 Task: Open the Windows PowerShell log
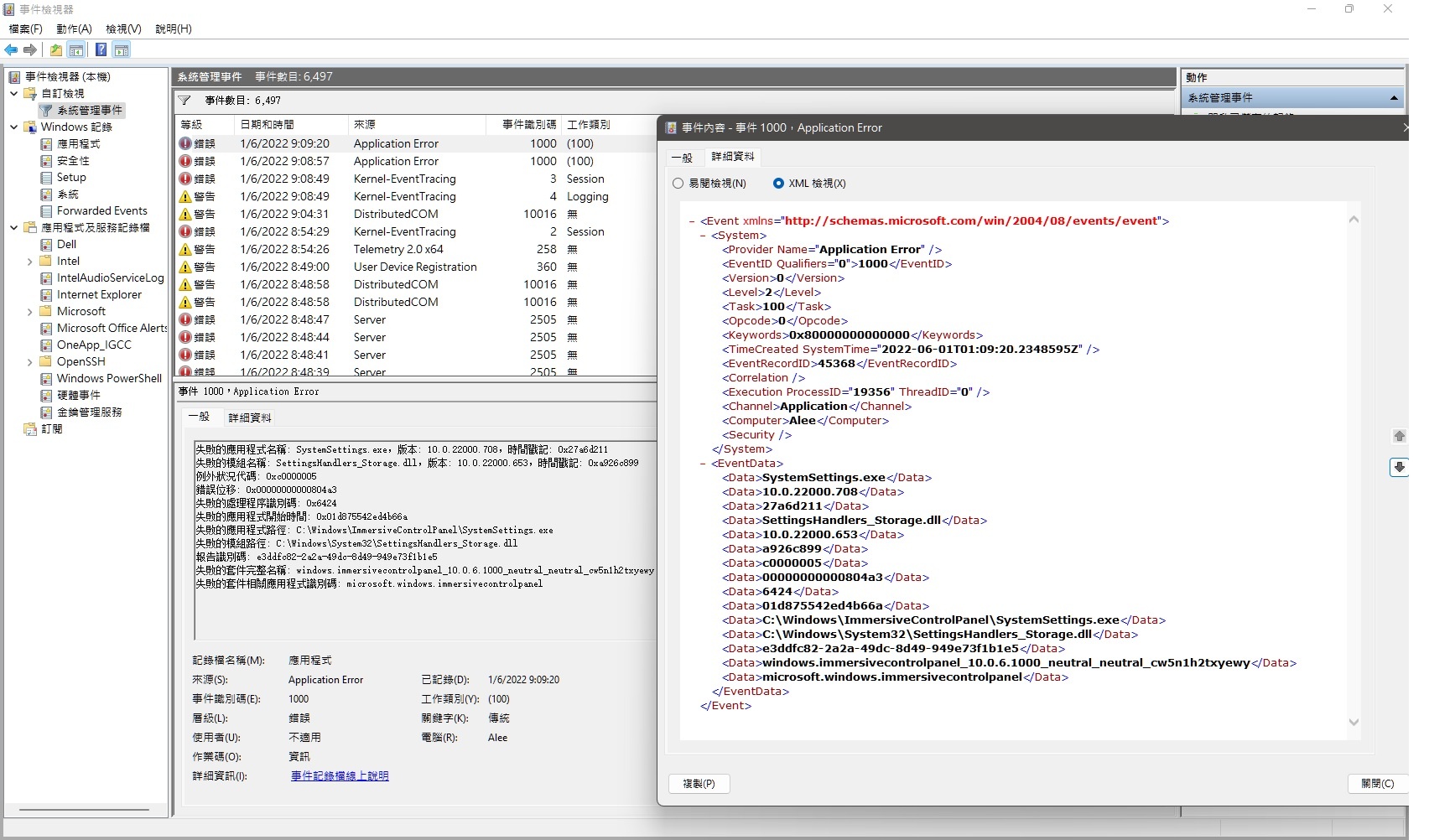(109, 379)
